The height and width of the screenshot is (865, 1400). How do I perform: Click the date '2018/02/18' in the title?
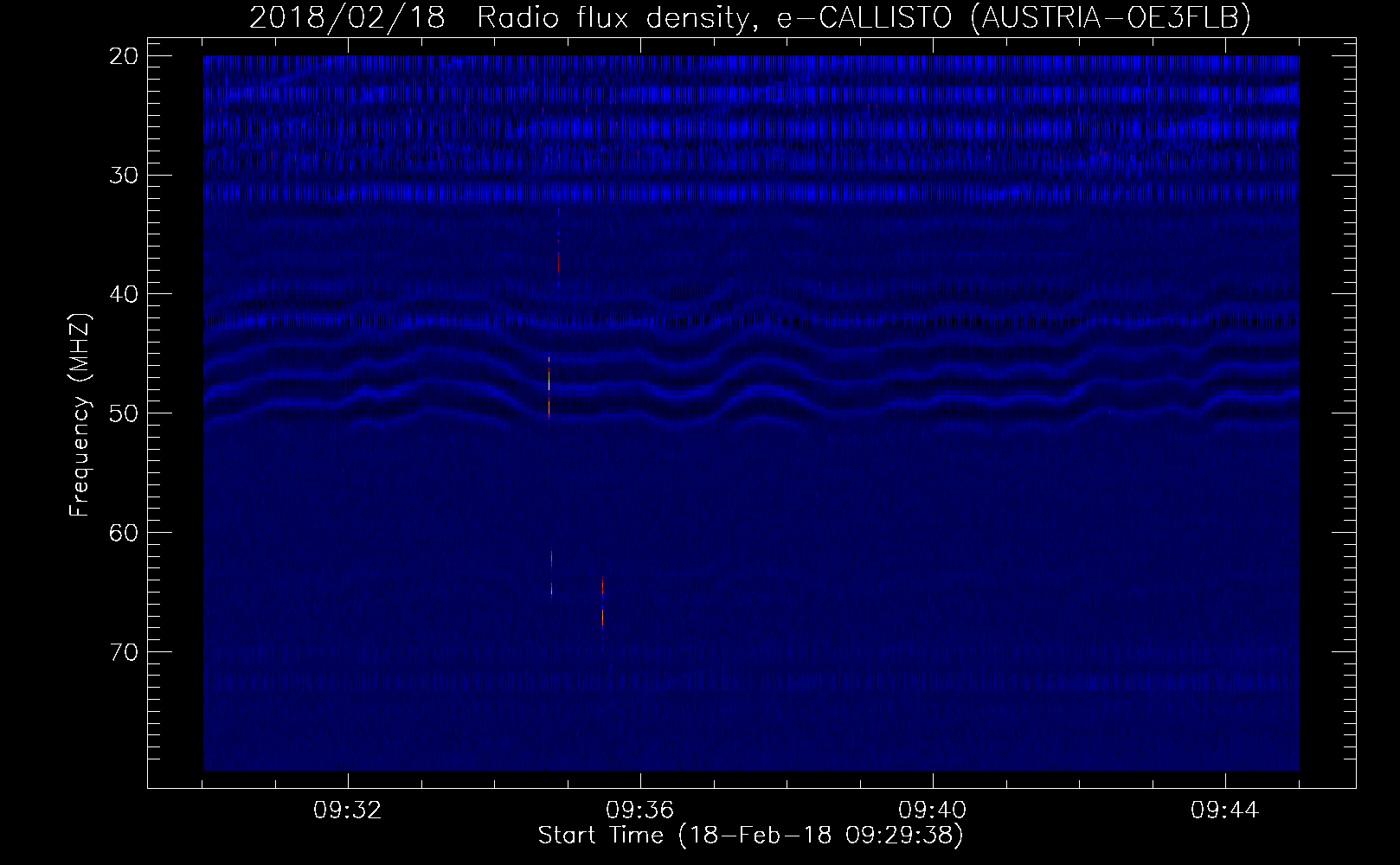[x=348, y=18]
